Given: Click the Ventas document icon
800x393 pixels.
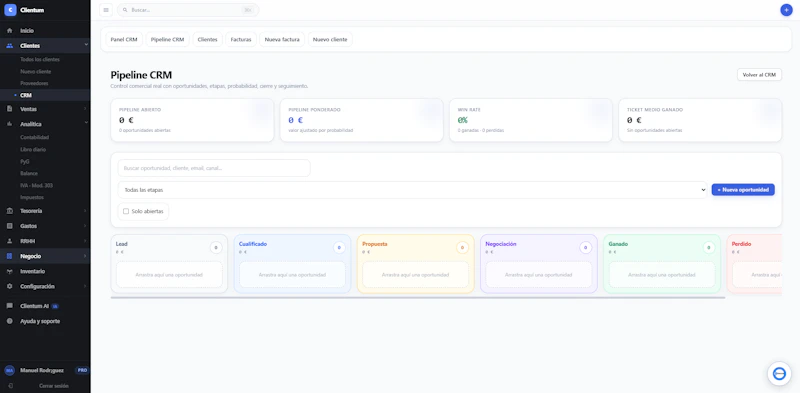Looking at the screenshot, I should tap(10, 109).
